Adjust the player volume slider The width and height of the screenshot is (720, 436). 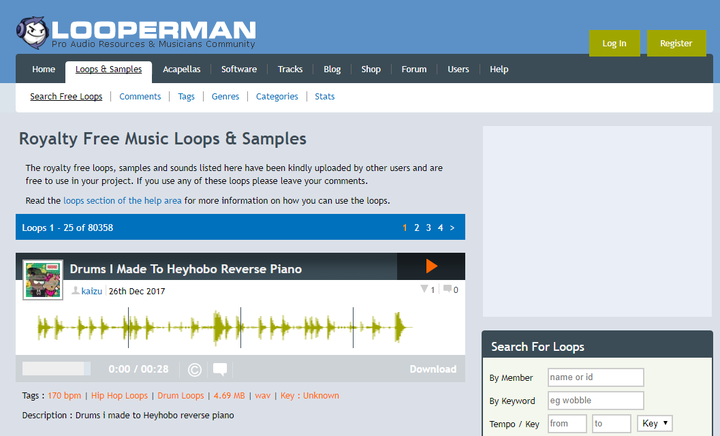(56, 369)
